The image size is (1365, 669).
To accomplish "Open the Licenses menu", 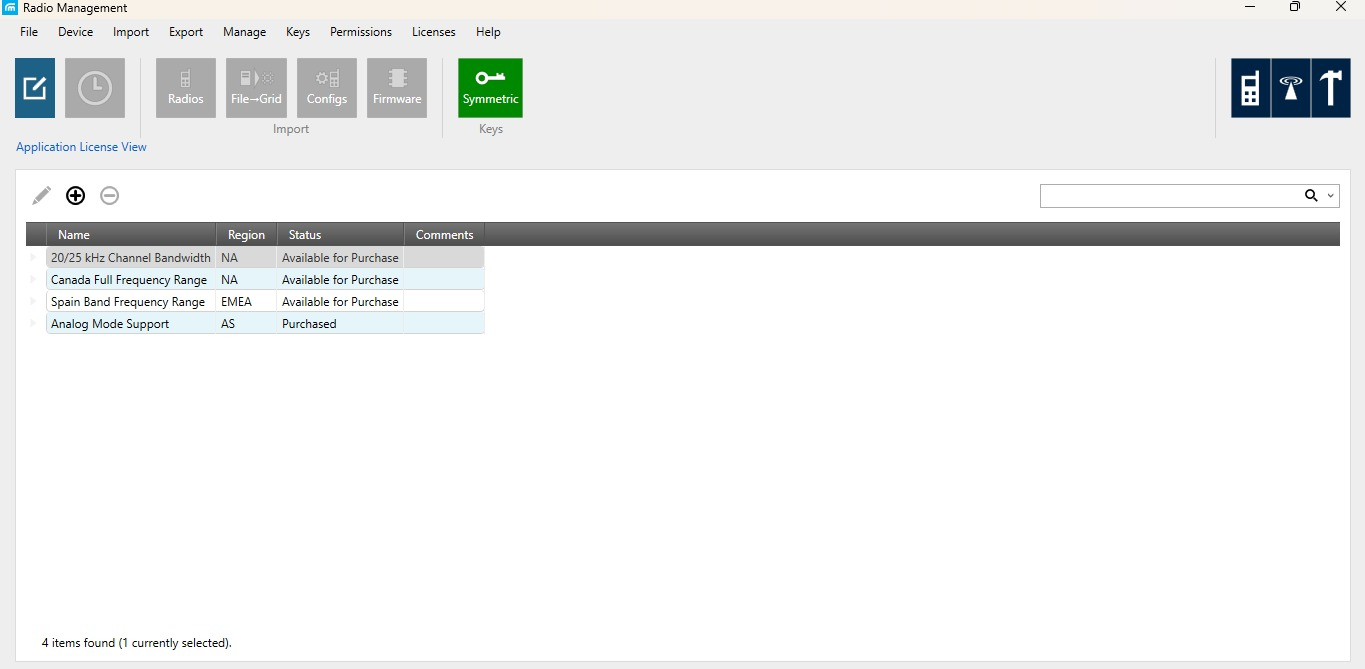I will pyautogui.click(x=434, y=32).
